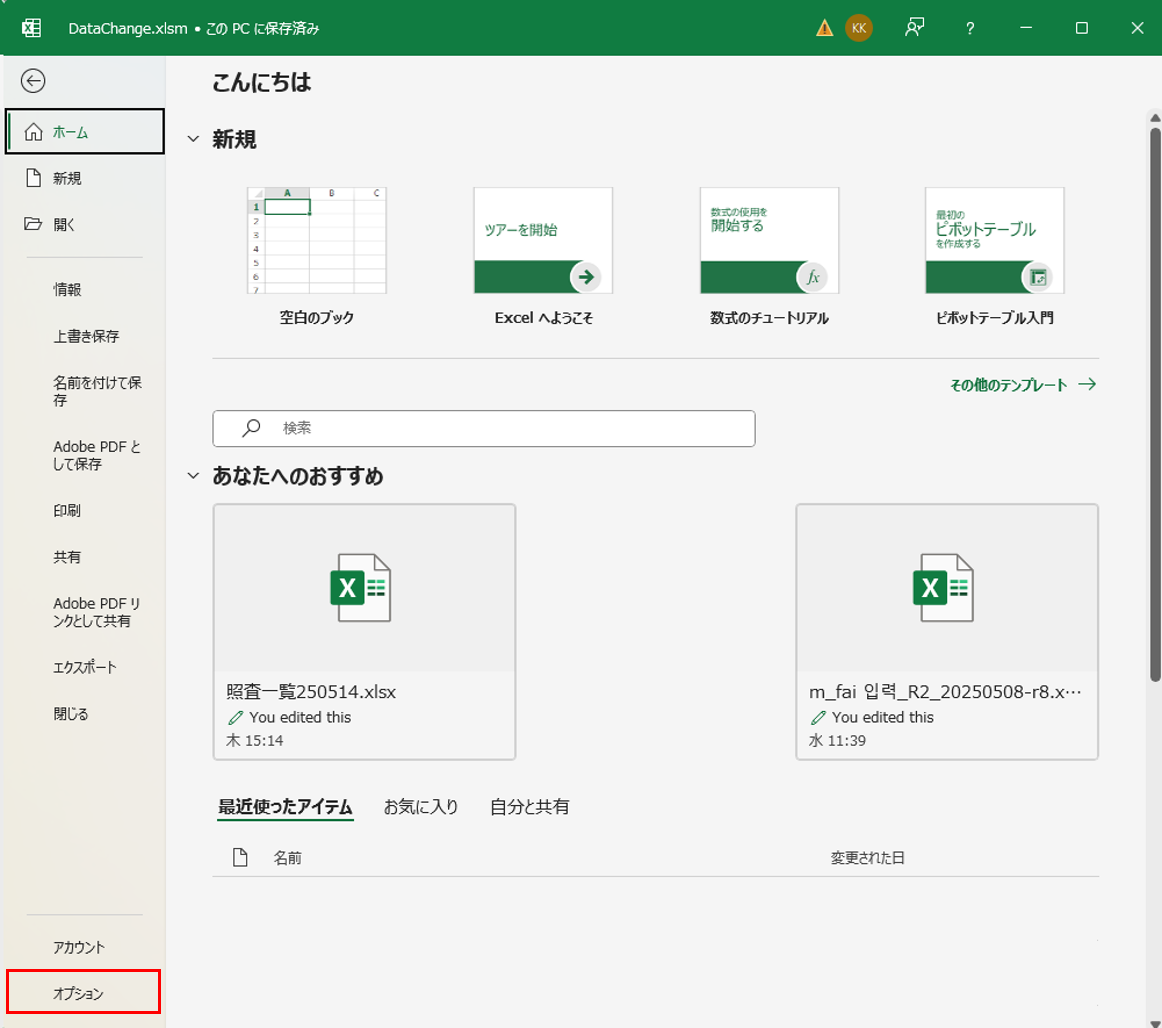Collapse the 新規 section
Viewport: 1162px width, 1028px height.
(x=193, y=139)
